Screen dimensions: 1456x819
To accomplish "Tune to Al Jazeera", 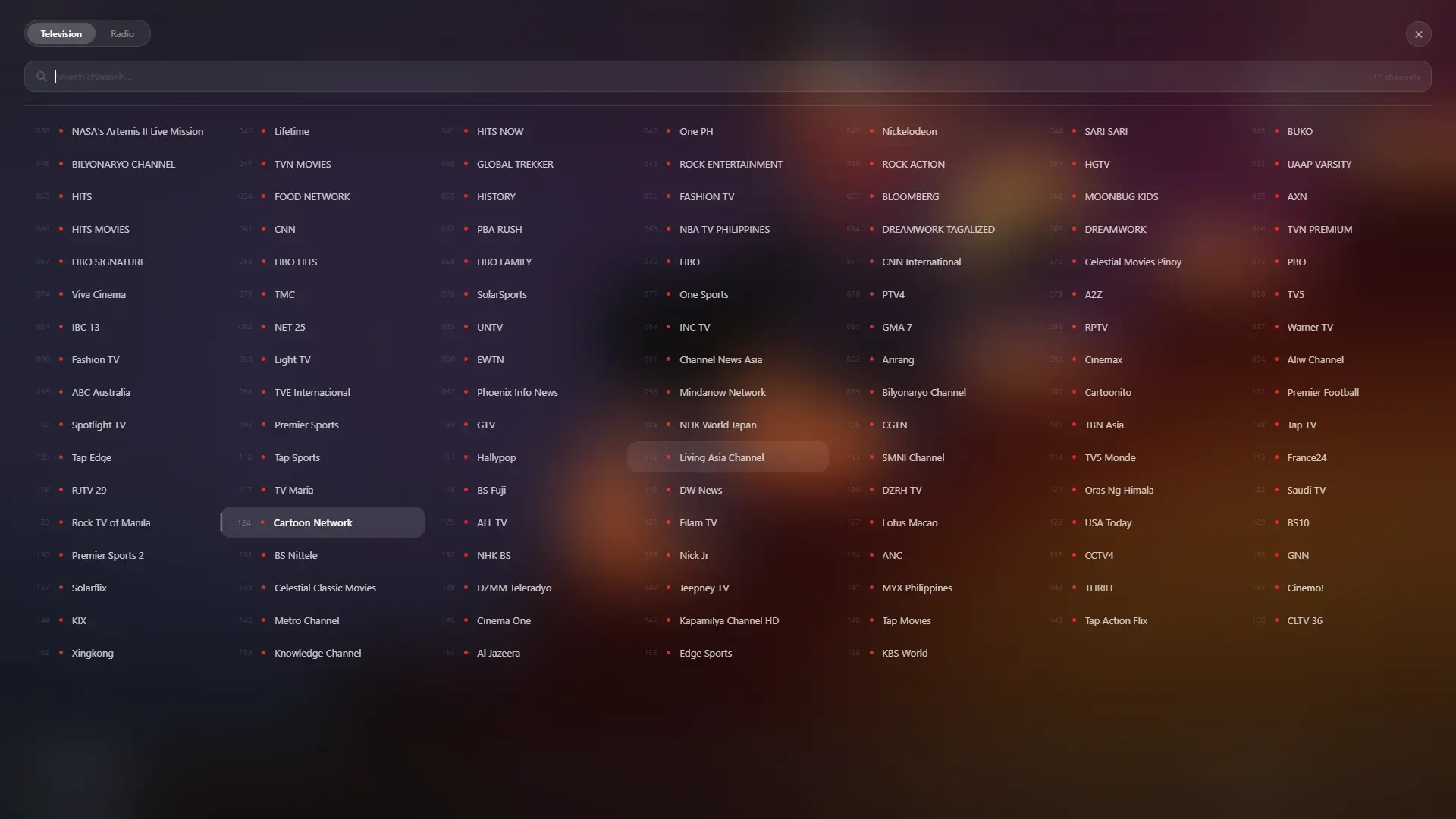I will point(525,653).
